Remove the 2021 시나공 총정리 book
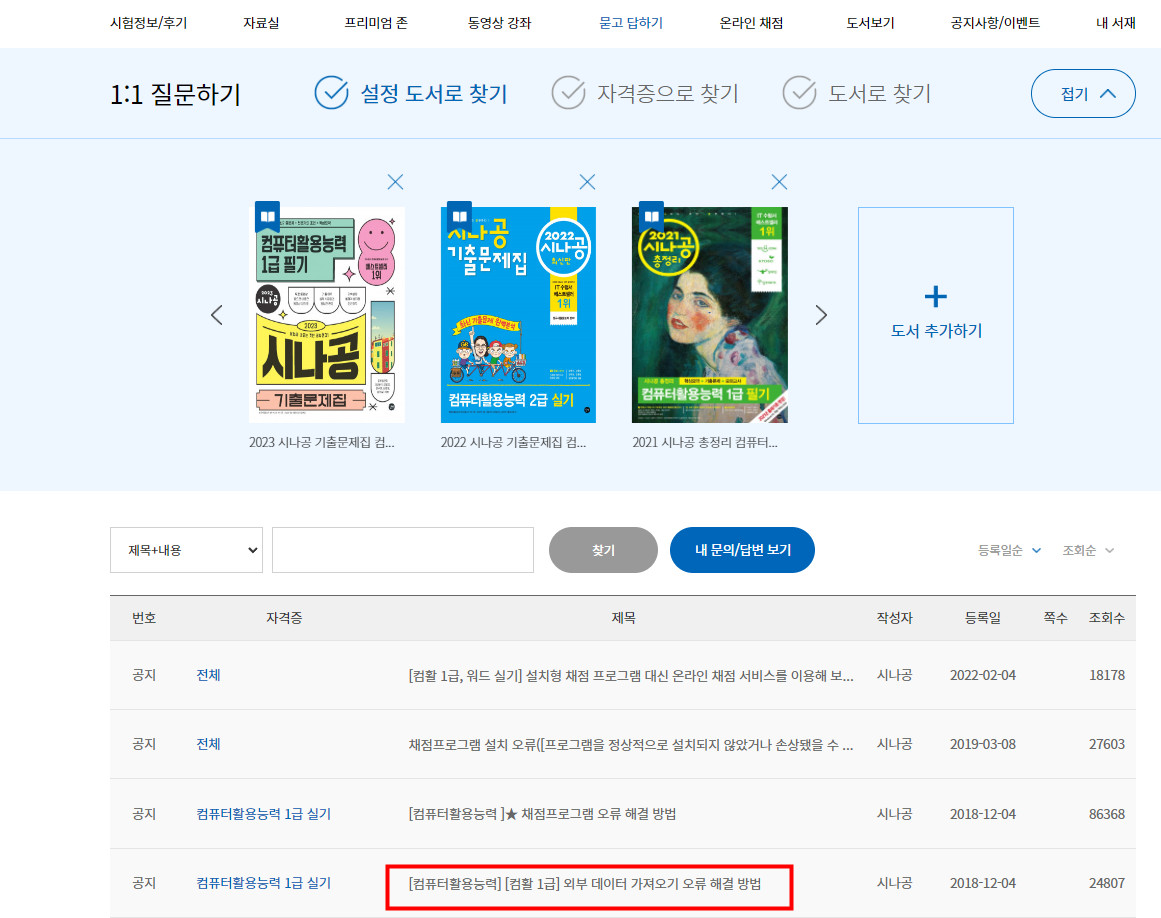The image size is (1161, 918). (779, 182)
